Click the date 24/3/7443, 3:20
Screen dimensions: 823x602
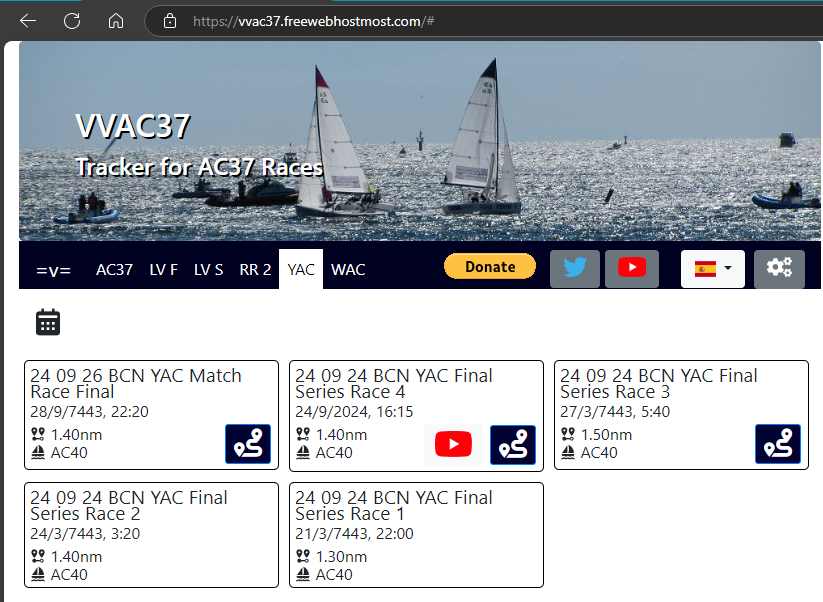(x=85, y=533)
